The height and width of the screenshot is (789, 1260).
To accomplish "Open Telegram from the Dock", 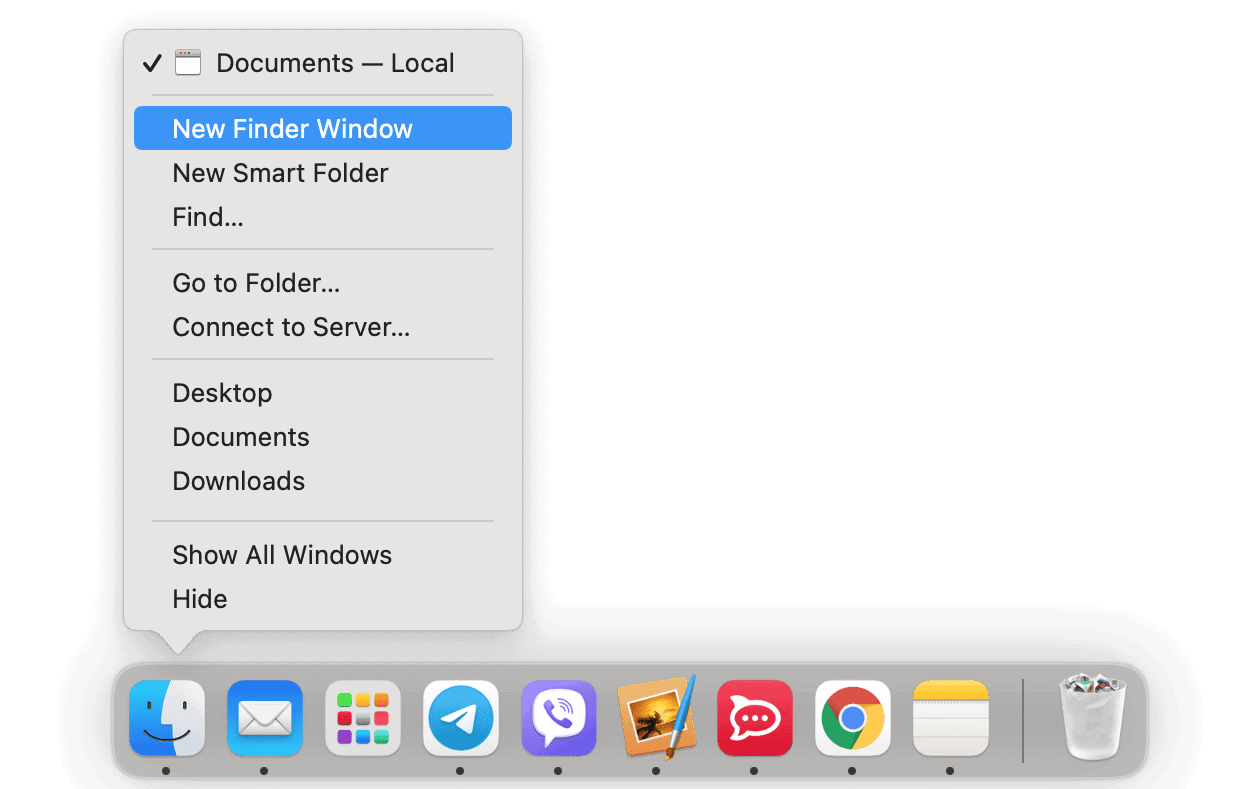I will point(461,718).
